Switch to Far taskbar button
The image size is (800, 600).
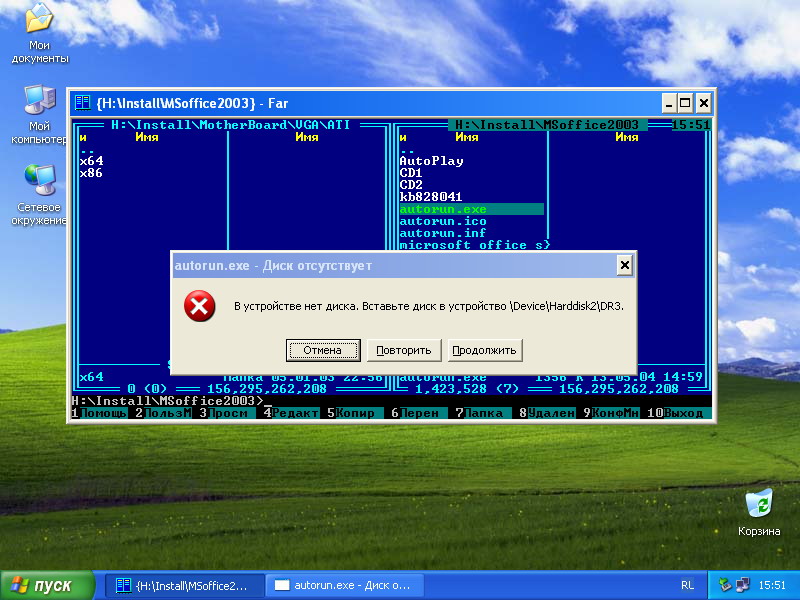(185, 585)
